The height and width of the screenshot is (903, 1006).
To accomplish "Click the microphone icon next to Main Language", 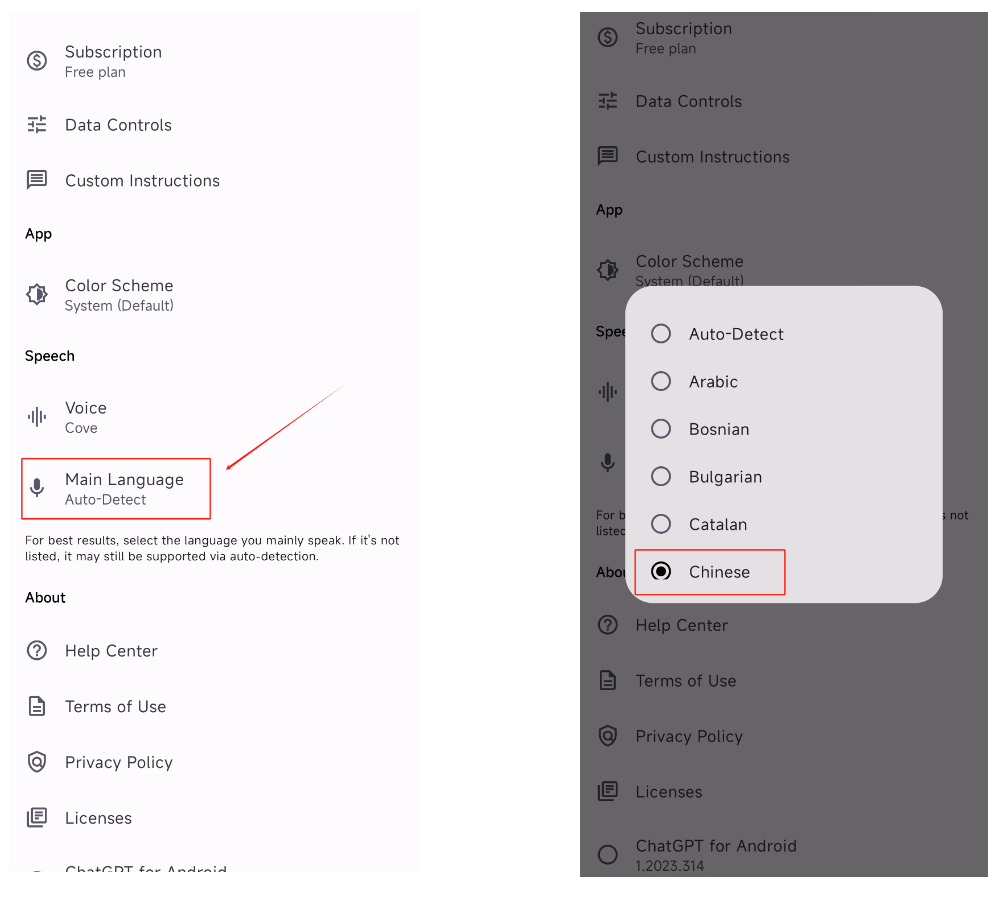I will click(x=37, y=488).
